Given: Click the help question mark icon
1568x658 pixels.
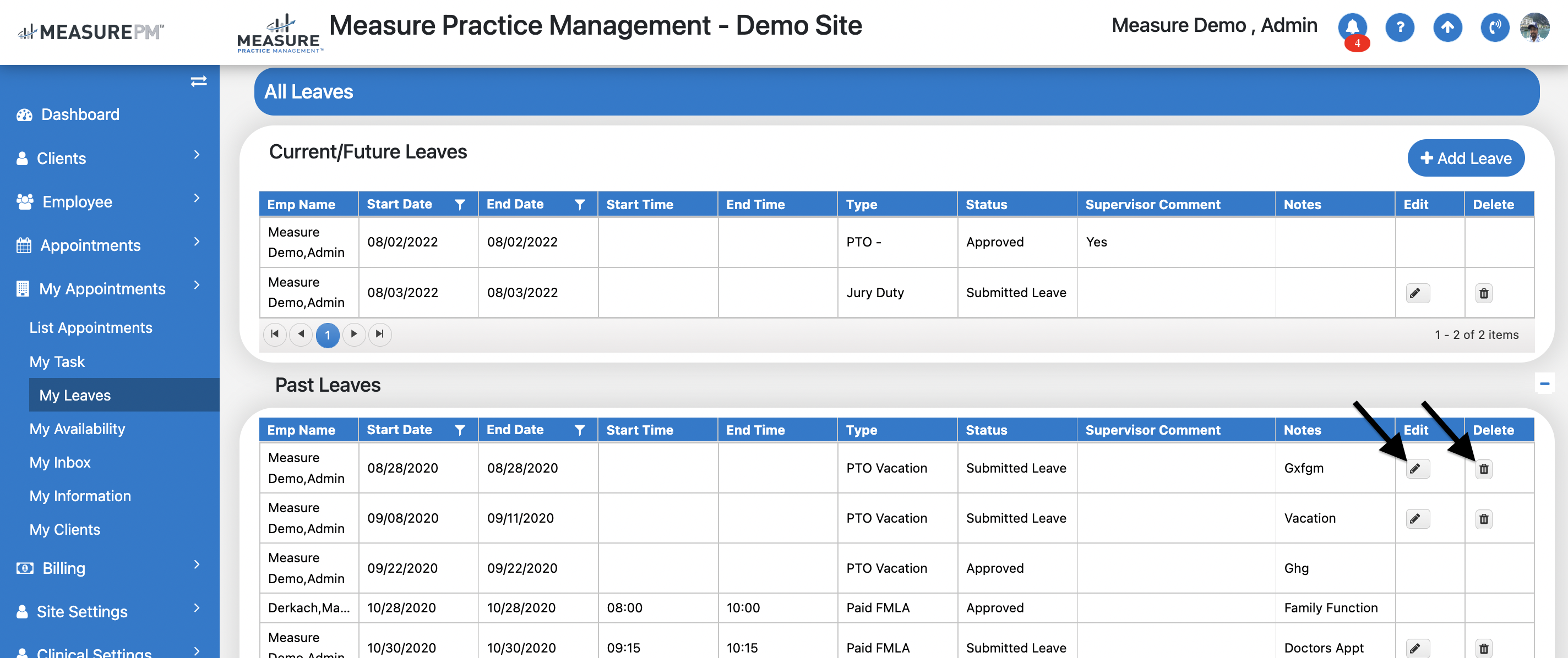Looking at the screenshot, I should (x=1400, y=28).
